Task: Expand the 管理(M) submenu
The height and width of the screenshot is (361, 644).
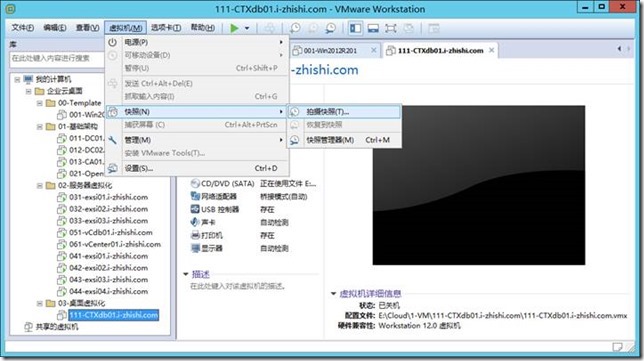Action: (197, 140)
